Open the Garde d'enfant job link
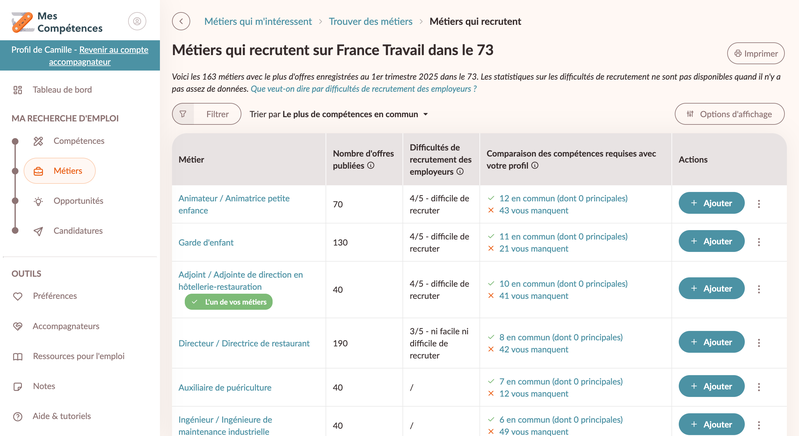The width and height of the screenshot is (799, 436). click(x=206, y=242)
